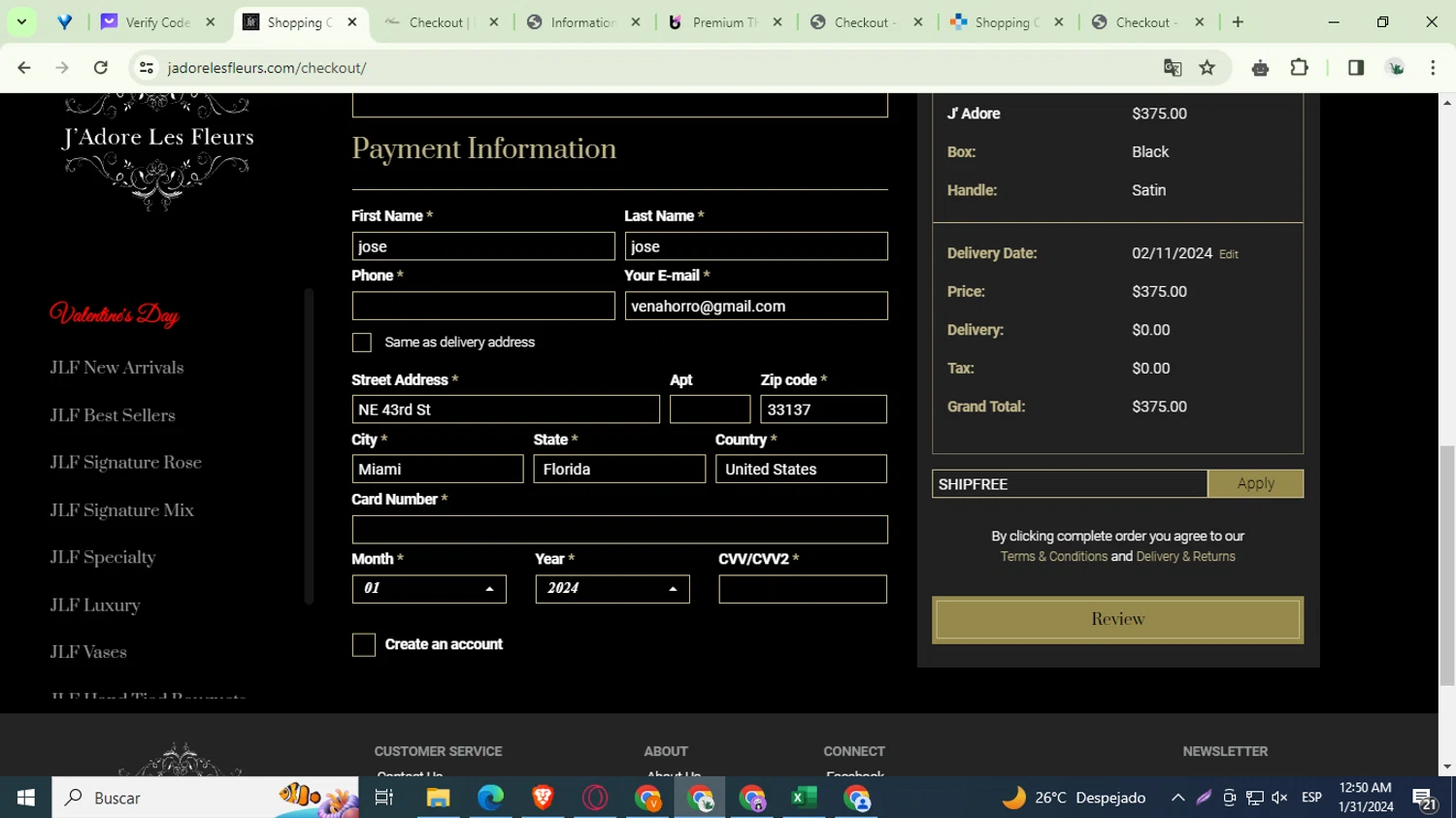Open the Month dropdown

[x=429, y=589]
